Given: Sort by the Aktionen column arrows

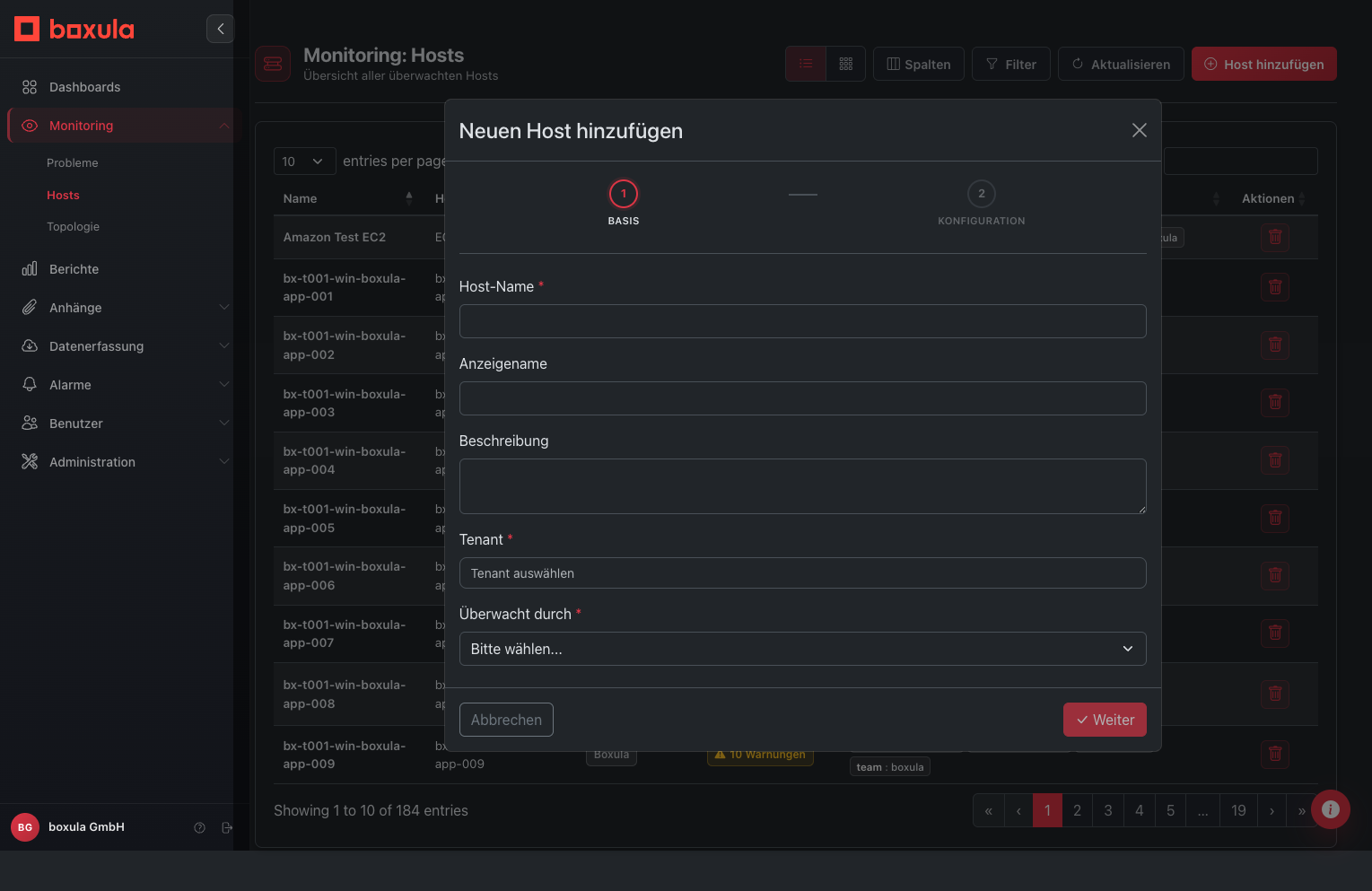Looking at the screenshot, I should click(1302, 198).
